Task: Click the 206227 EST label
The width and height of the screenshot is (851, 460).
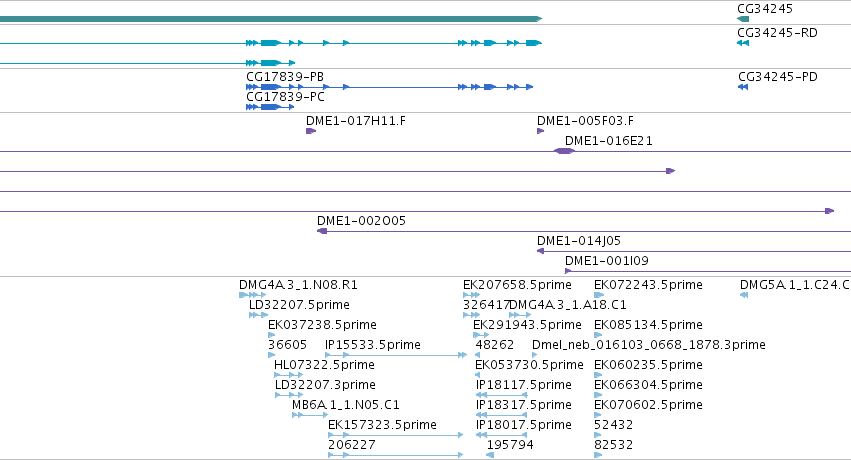Action: pyautogui.click(x=352, y=445)
